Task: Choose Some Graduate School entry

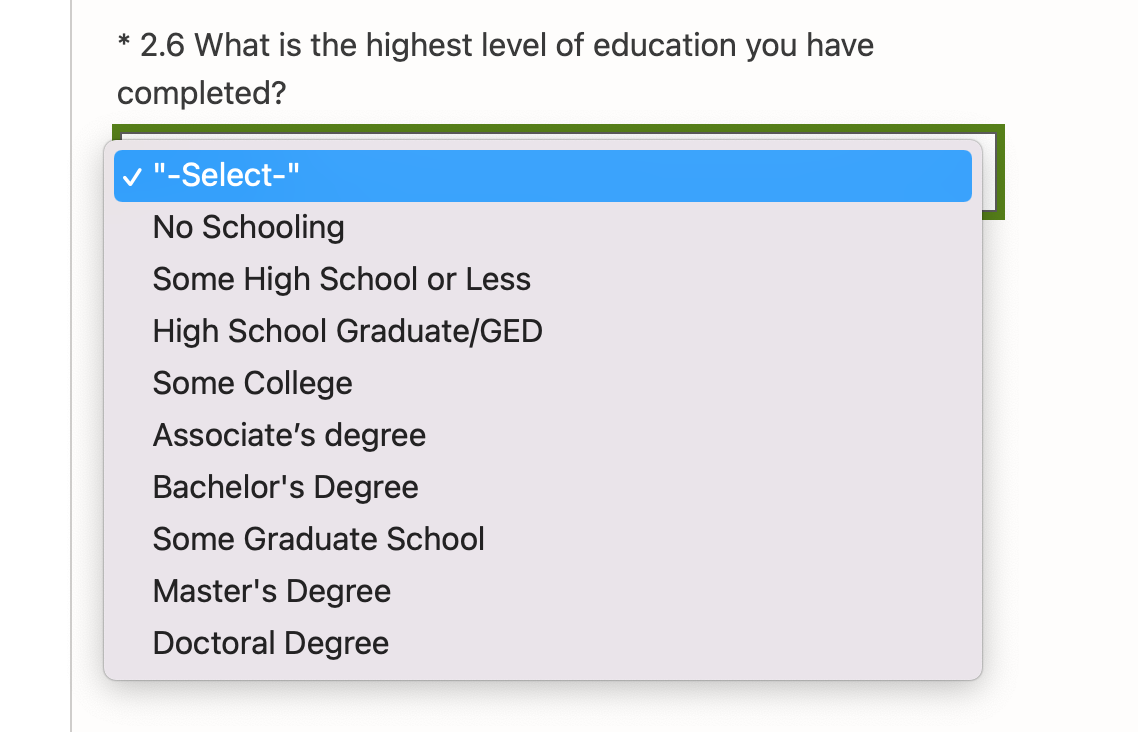Action: click(318, 540)
